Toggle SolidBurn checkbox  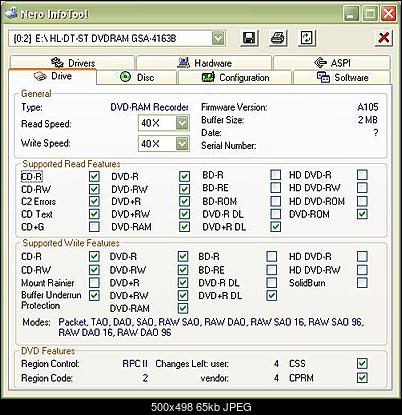point(362,283)
